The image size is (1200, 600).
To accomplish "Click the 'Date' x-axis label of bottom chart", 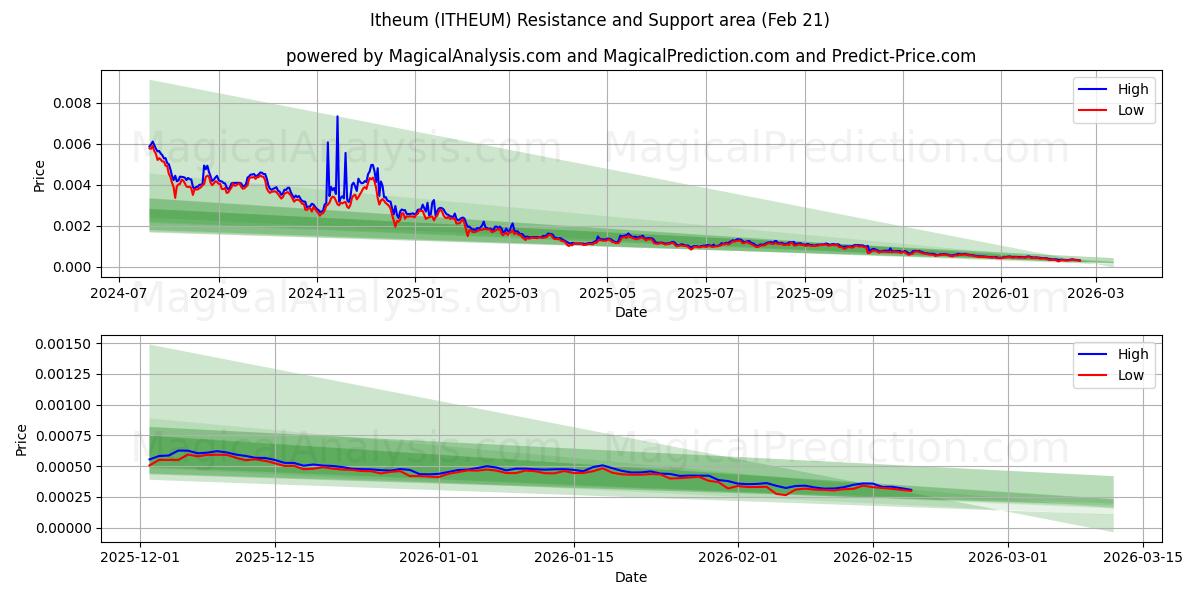I will (631, 577).
